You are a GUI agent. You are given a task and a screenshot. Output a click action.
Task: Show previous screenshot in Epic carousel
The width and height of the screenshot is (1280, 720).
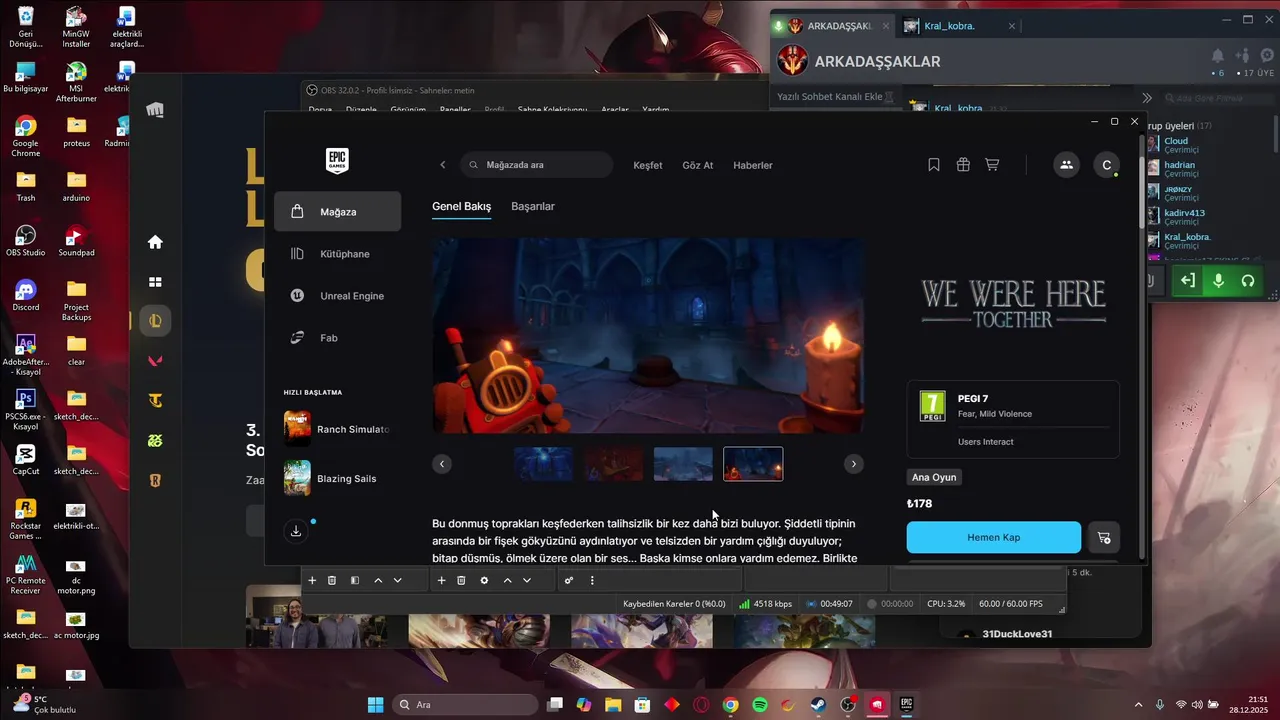click(x=442, y=464)
